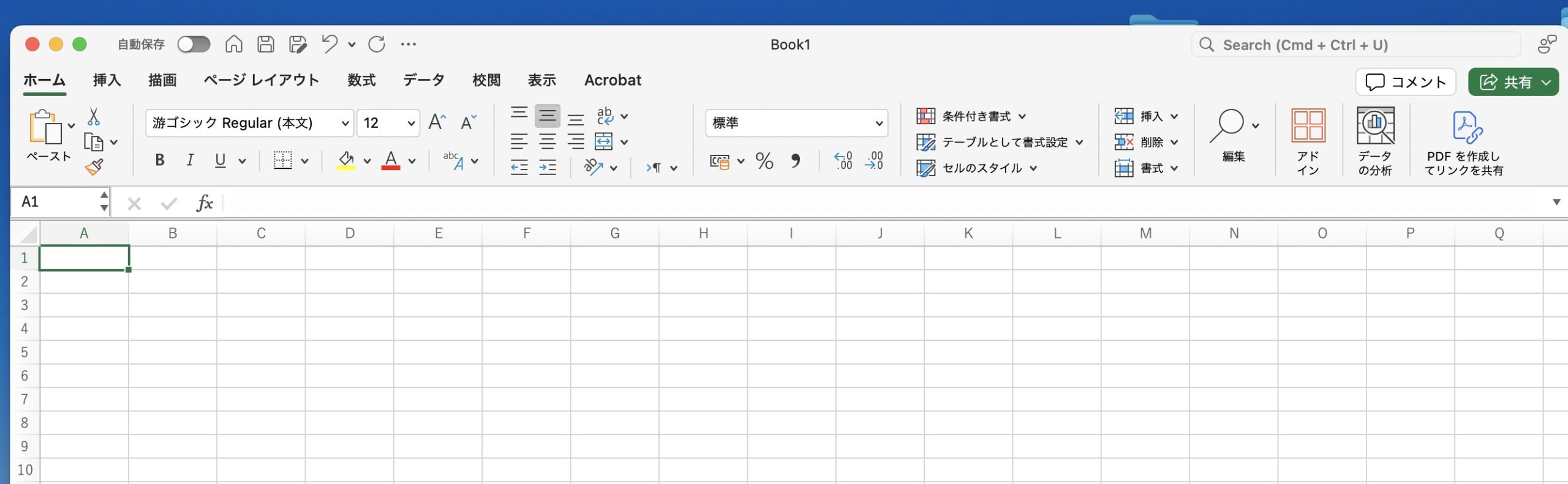1568x484 pixels.
Task: Click the phonetic guide abc icon
Action: coord(454,160)
